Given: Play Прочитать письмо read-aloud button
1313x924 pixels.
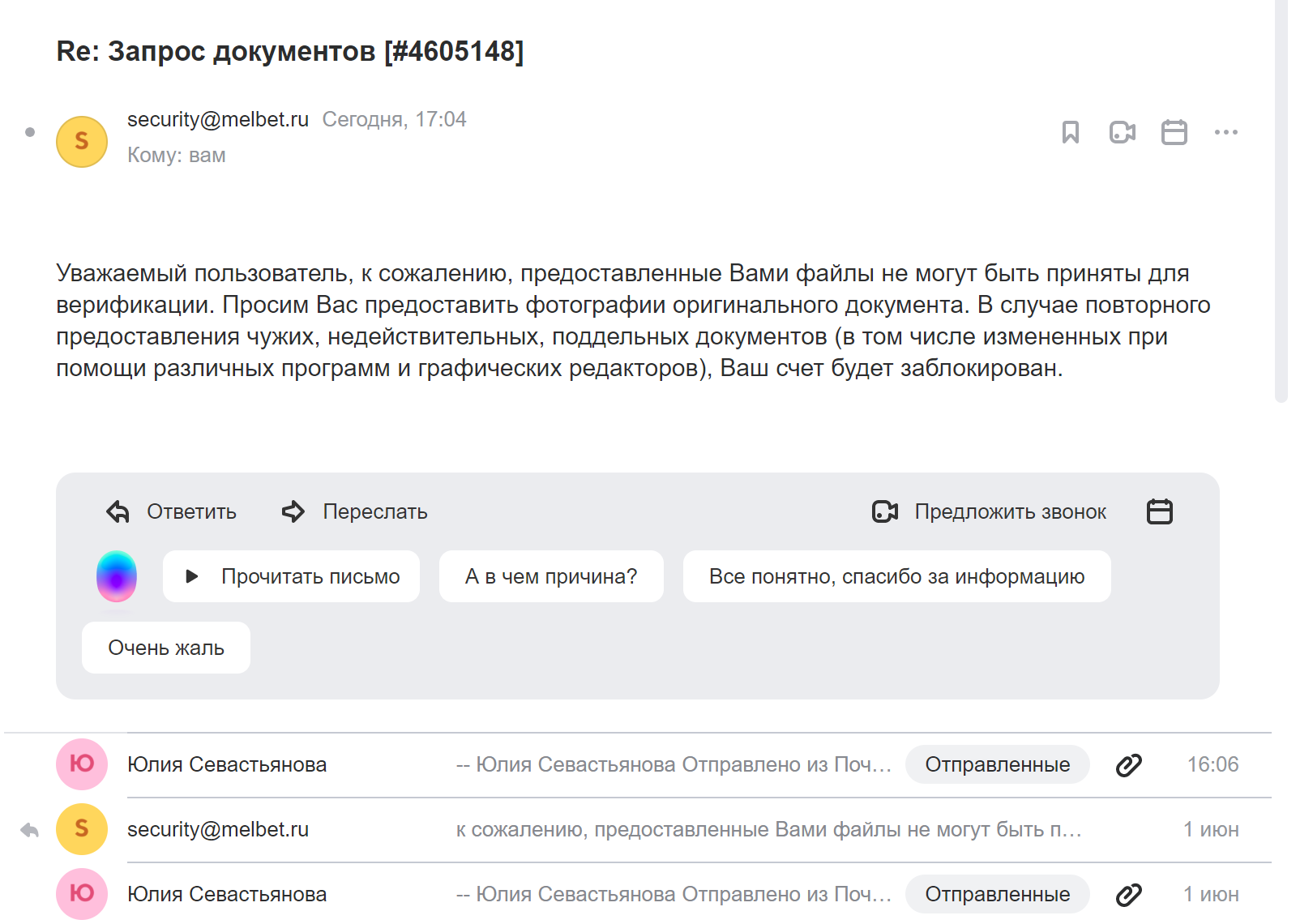Looking at the screenshot, I should [291, 576].
